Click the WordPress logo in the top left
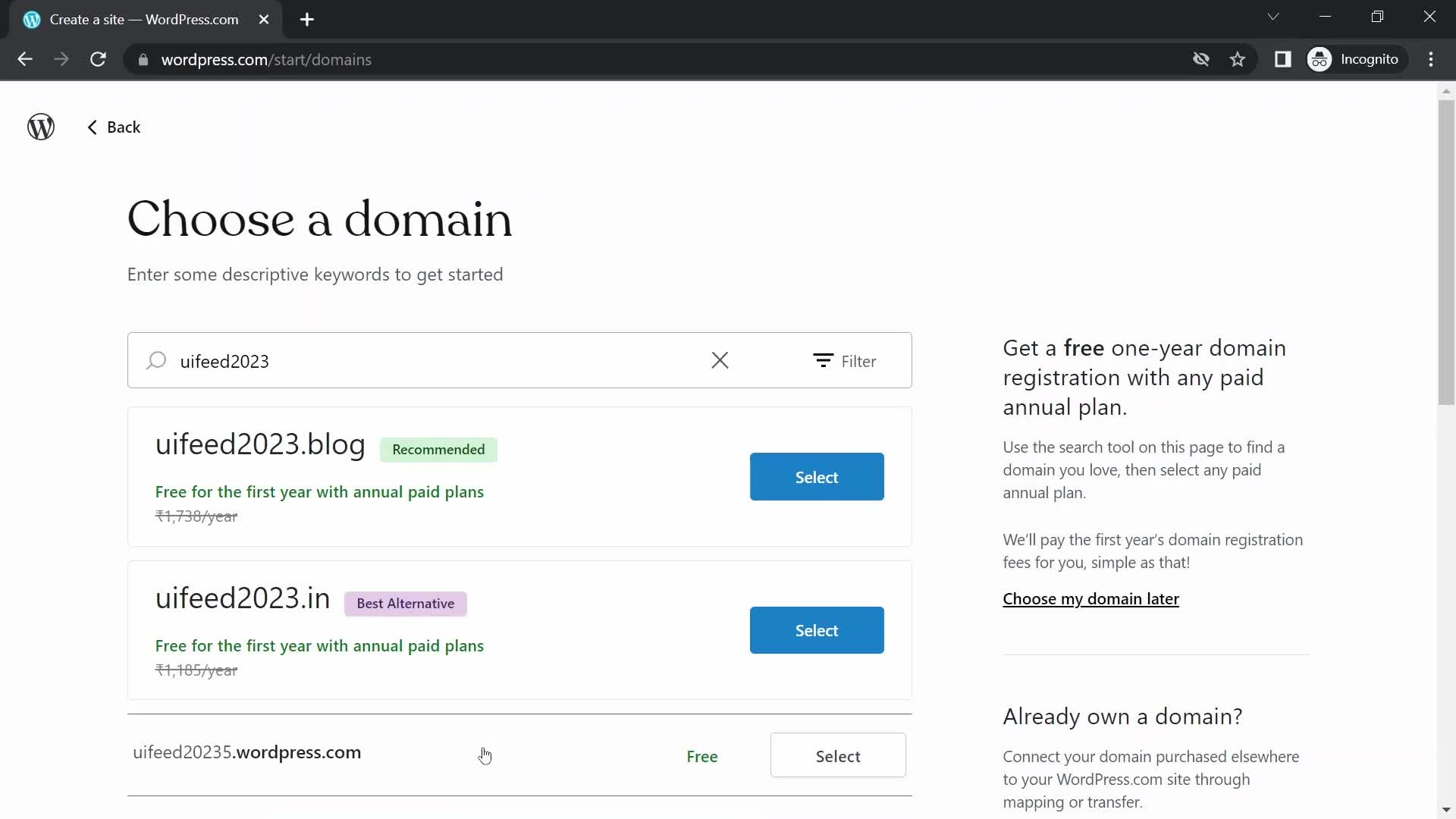Image resolution: width=1456 pixels, height=819 pixels. (x=40, y=126)
